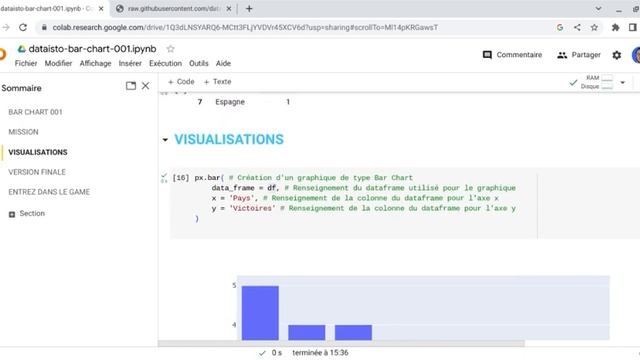Click the VISUALISATIONS heading text
The image size is (640, 360).
coord(229,140)
